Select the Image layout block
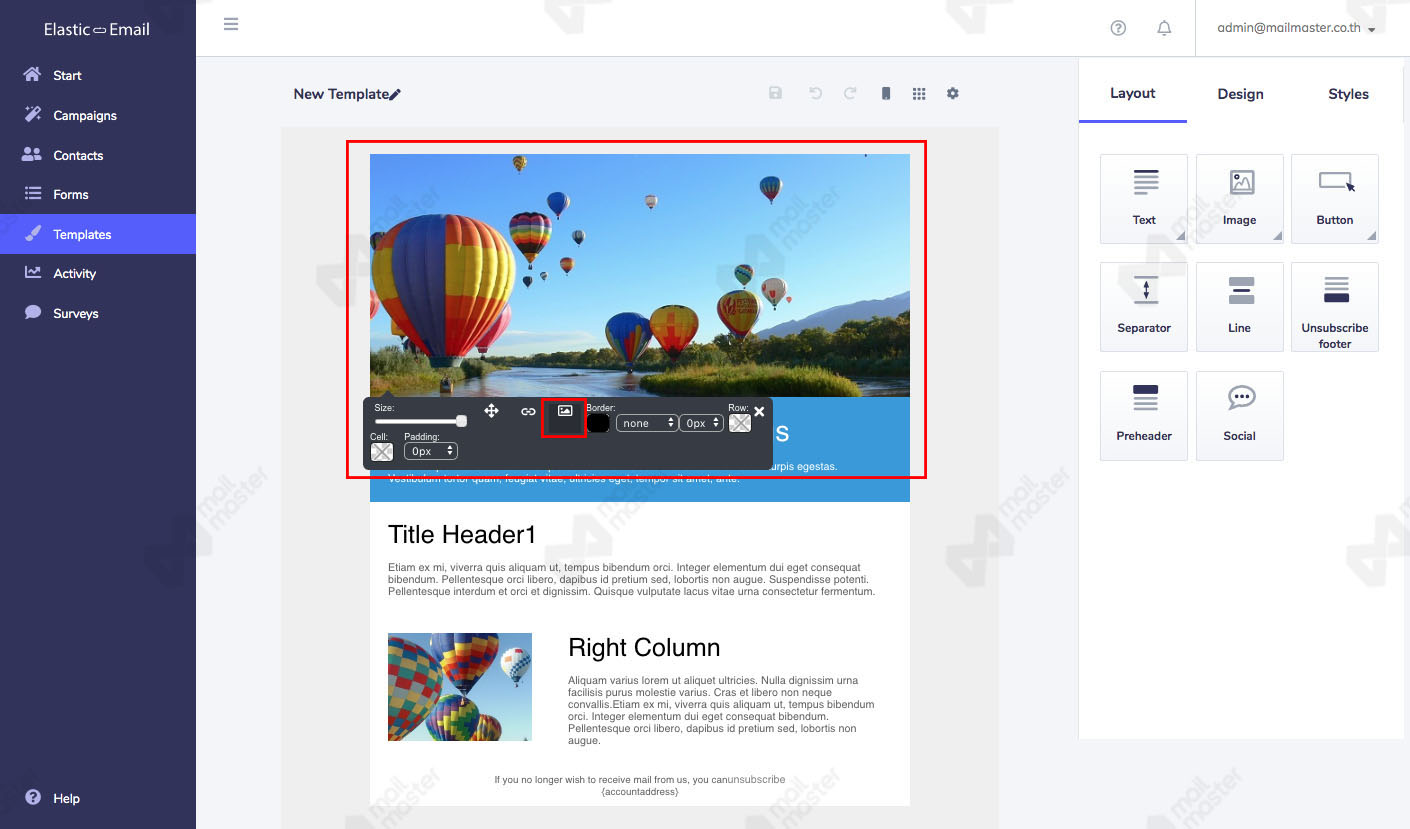 [x=1240, y=199]
